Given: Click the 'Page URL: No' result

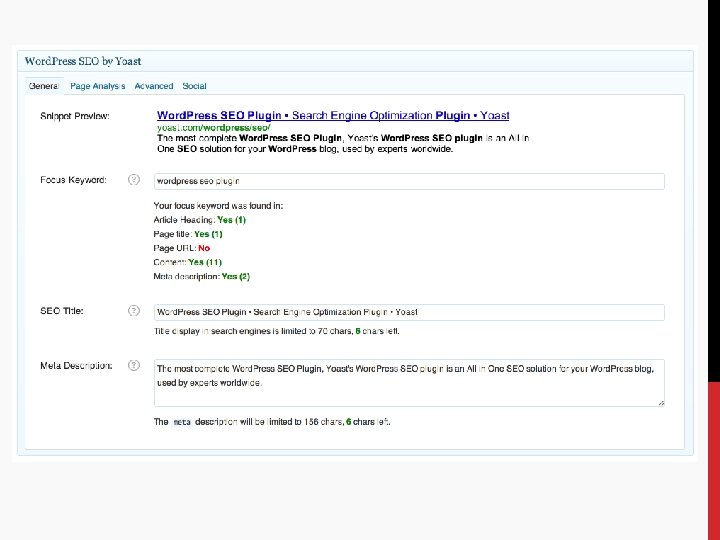Looking at the screenshot, I should [x=182, y=248].
